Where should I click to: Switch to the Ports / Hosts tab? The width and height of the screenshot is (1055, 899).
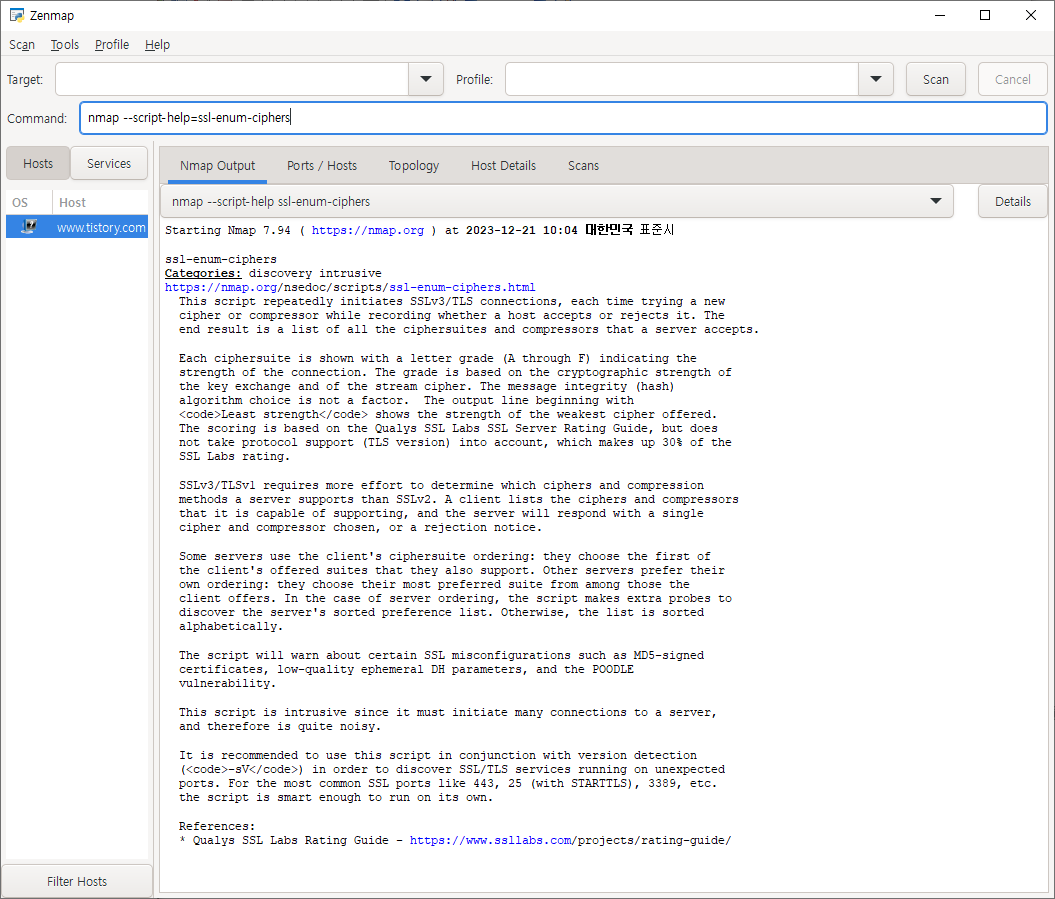(x=322, y=166)
